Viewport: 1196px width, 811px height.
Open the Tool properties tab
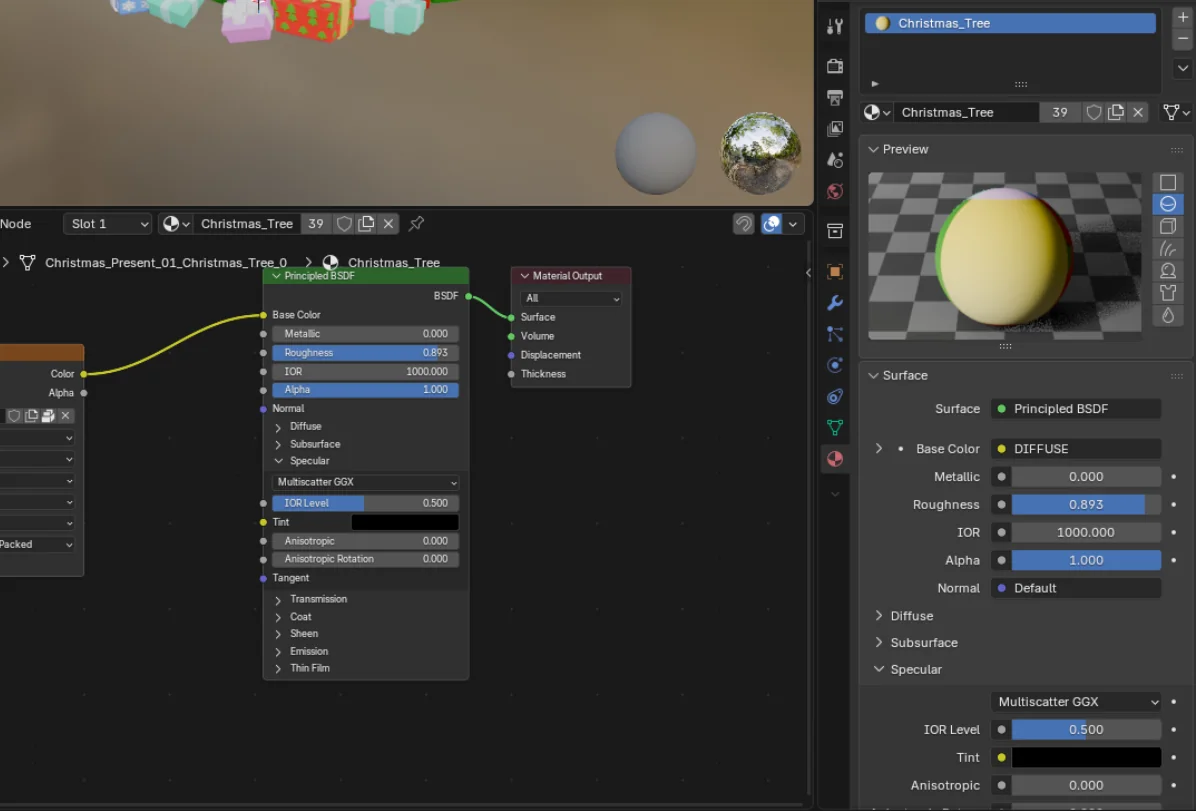click(835, 27)
